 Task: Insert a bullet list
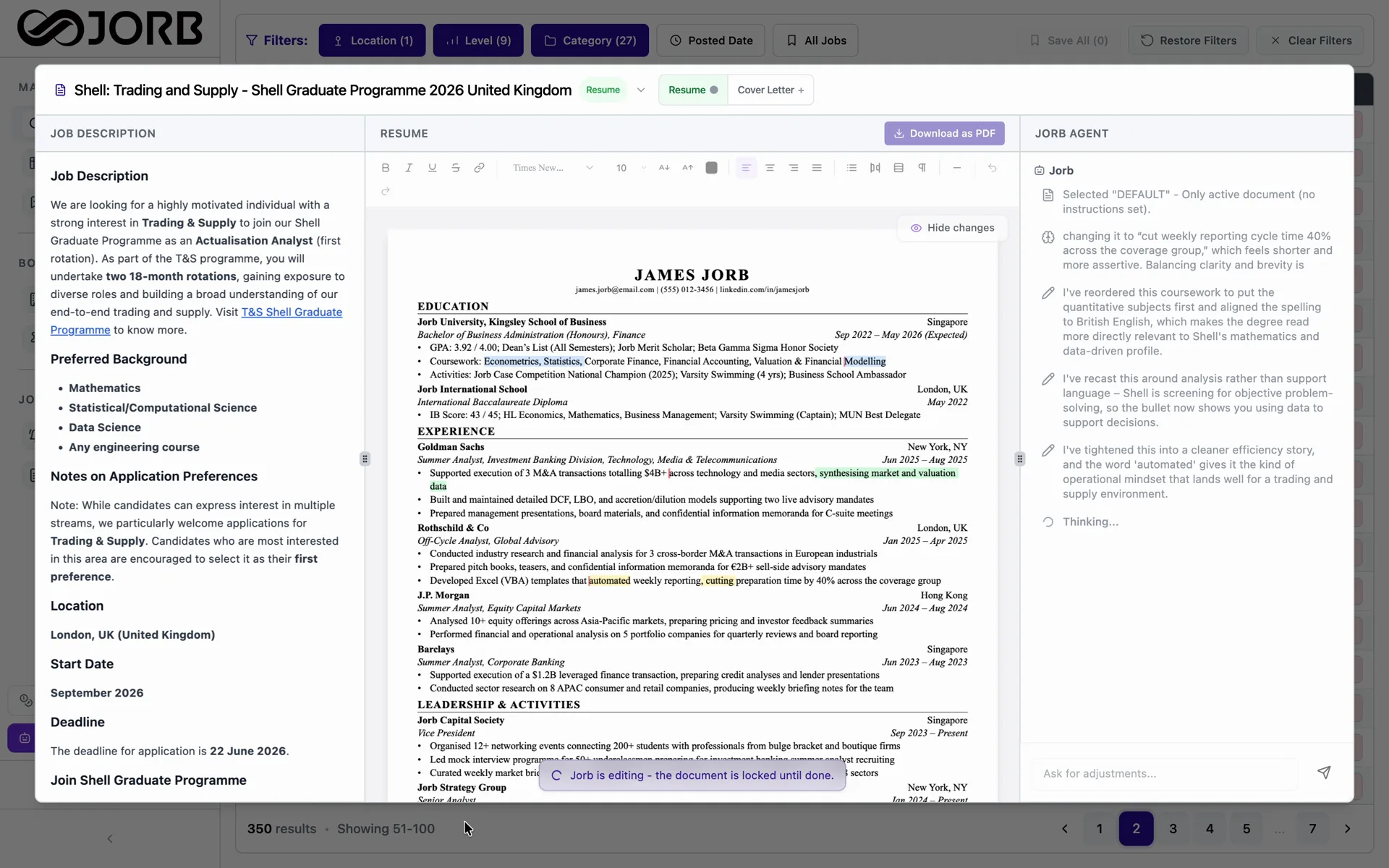tap(852, 168)
